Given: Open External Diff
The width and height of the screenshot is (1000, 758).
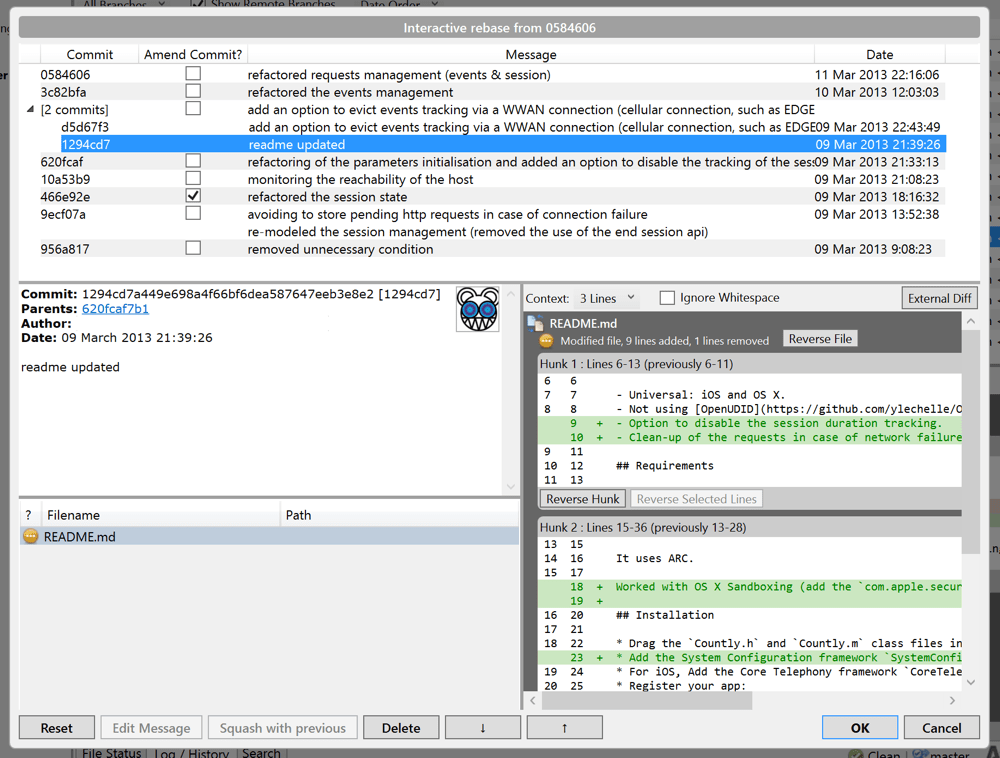Looking at the screenshot, I should click(939, 298).
